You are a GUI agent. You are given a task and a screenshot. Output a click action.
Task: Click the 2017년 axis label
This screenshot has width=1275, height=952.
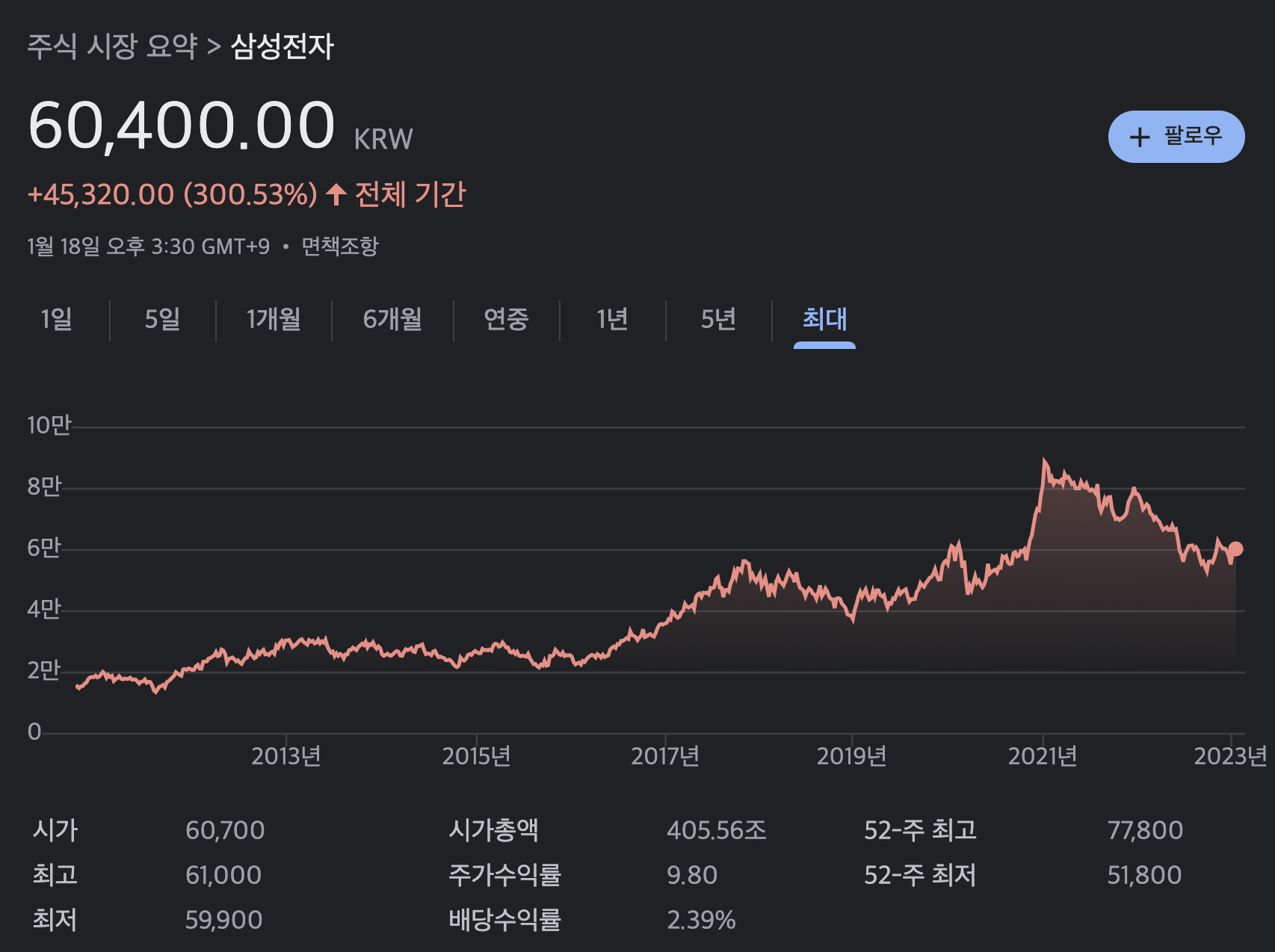pos(665,756)
